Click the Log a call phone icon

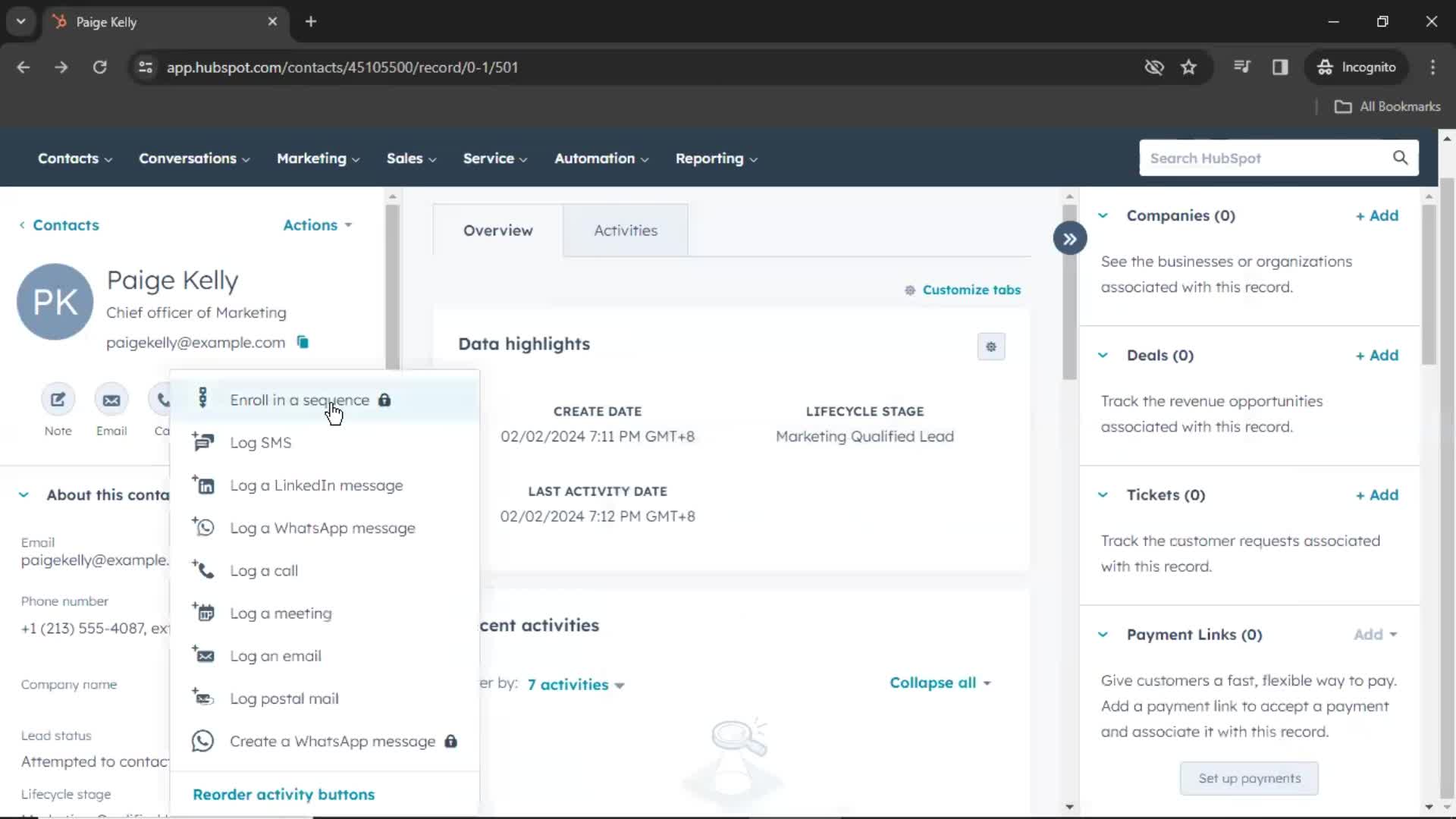[x=202, y=570]
